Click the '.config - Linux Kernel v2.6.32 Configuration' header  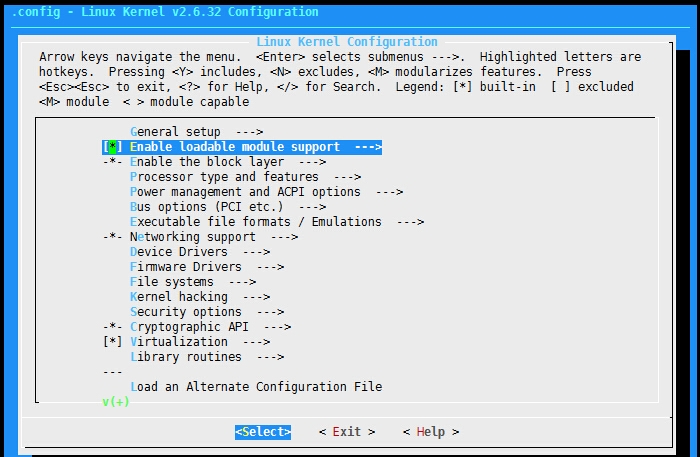pos(165,12)
